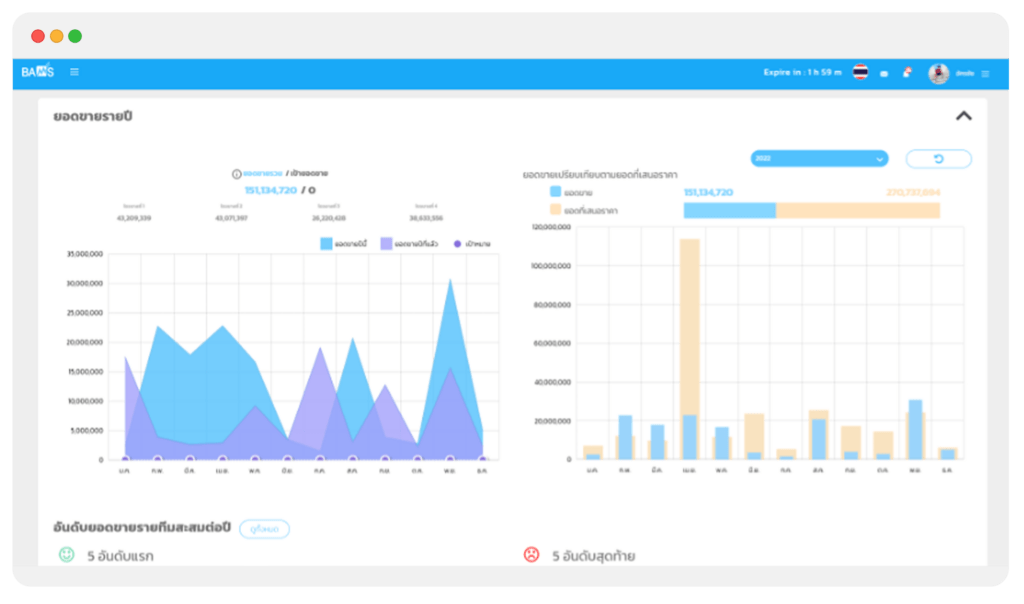Viewport: 1024px width, 604px height.
Task: Click the sad face bottom 5 icon
Action: click(x=532, y=555)
